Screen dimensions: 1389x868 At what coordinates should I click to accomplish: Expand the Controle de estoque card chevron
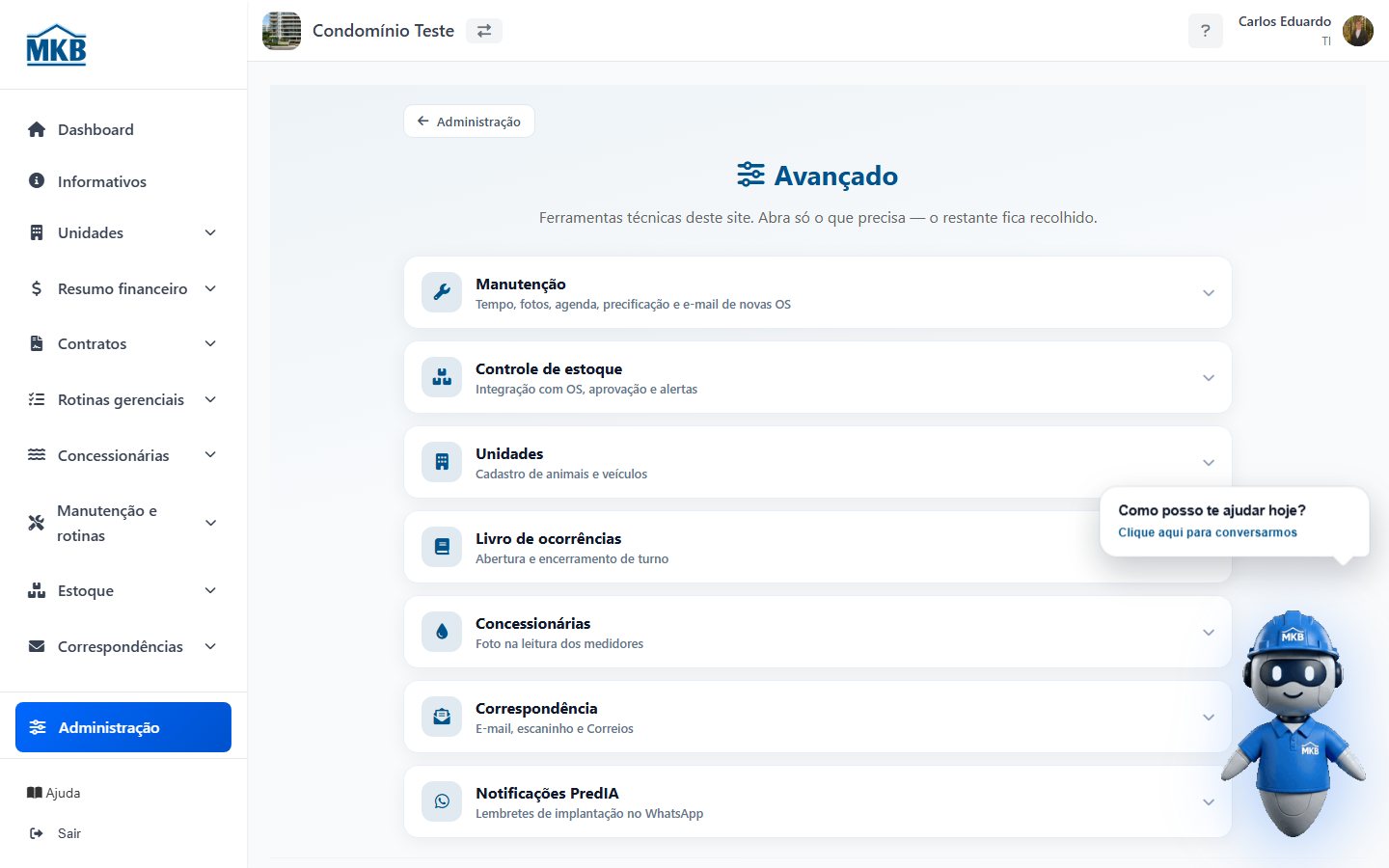(x=1209, y=378)
